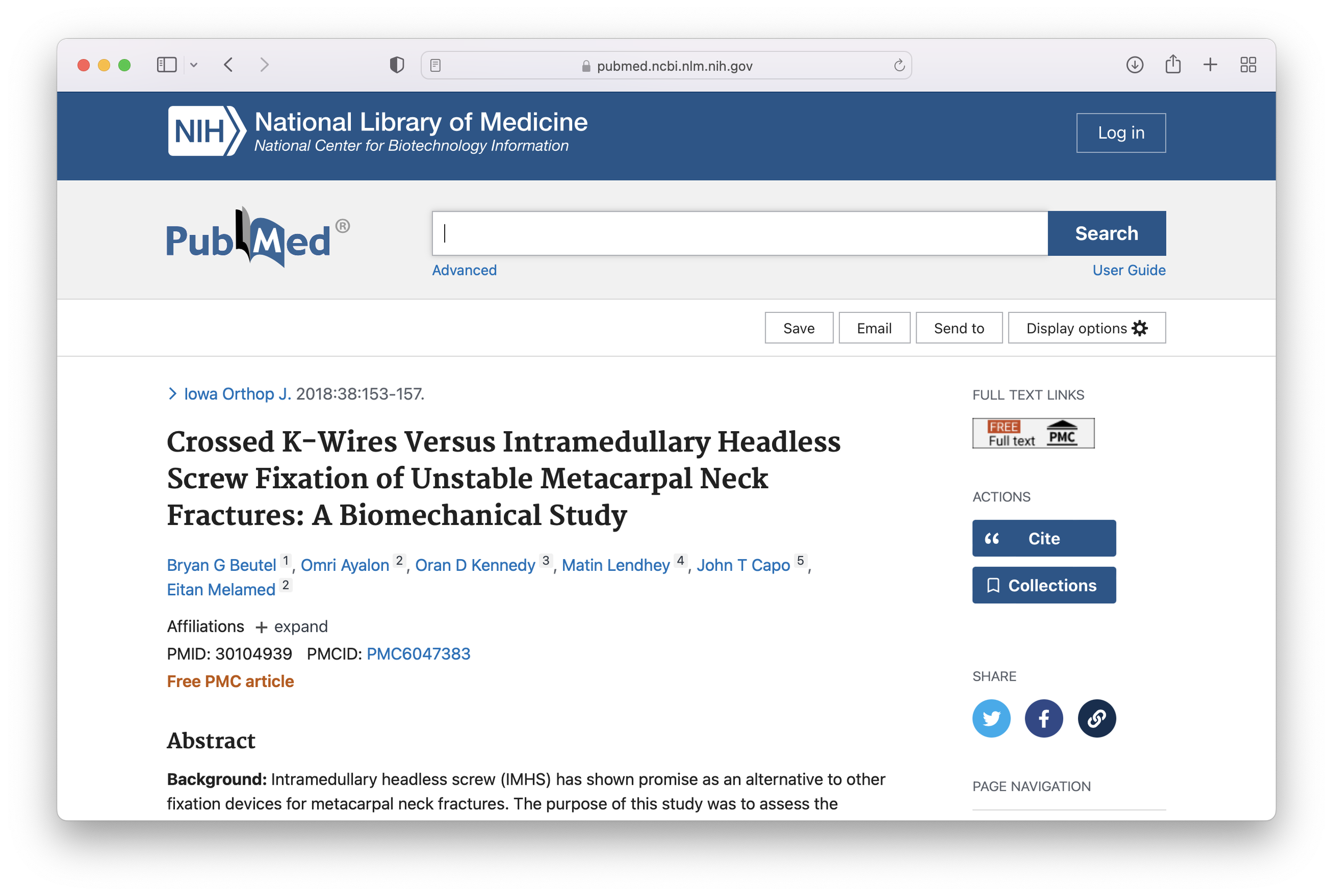1333x896 pixels.
Task: Click into the PubMed search field
Action: point(739,233)
